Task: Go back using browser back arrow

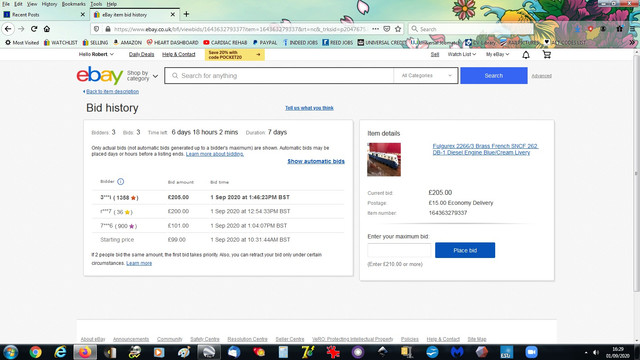Action: pos(8,29)
